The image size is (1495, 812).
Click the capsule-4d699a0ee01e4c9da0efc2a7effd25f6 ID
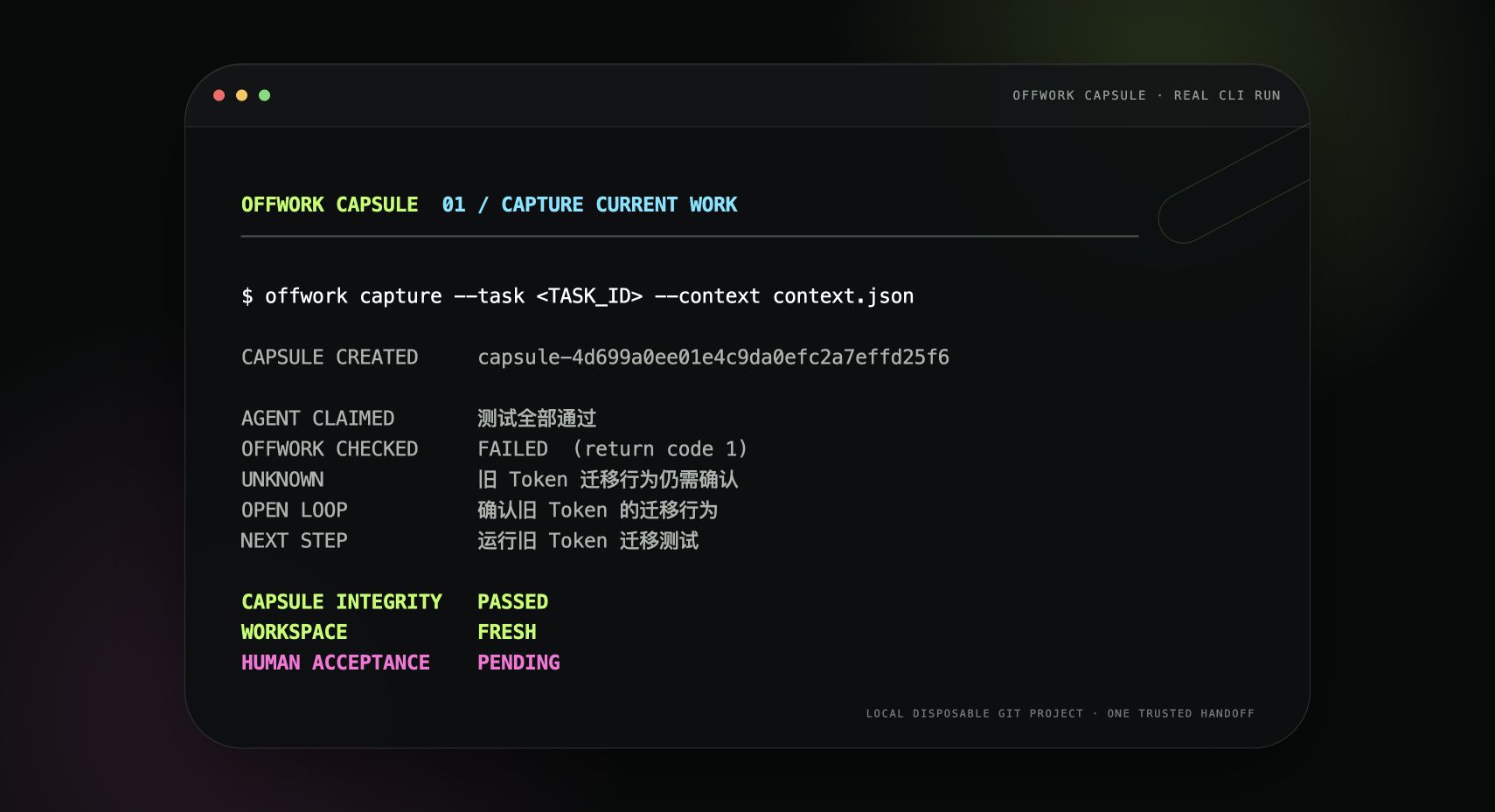coord(713,357)
